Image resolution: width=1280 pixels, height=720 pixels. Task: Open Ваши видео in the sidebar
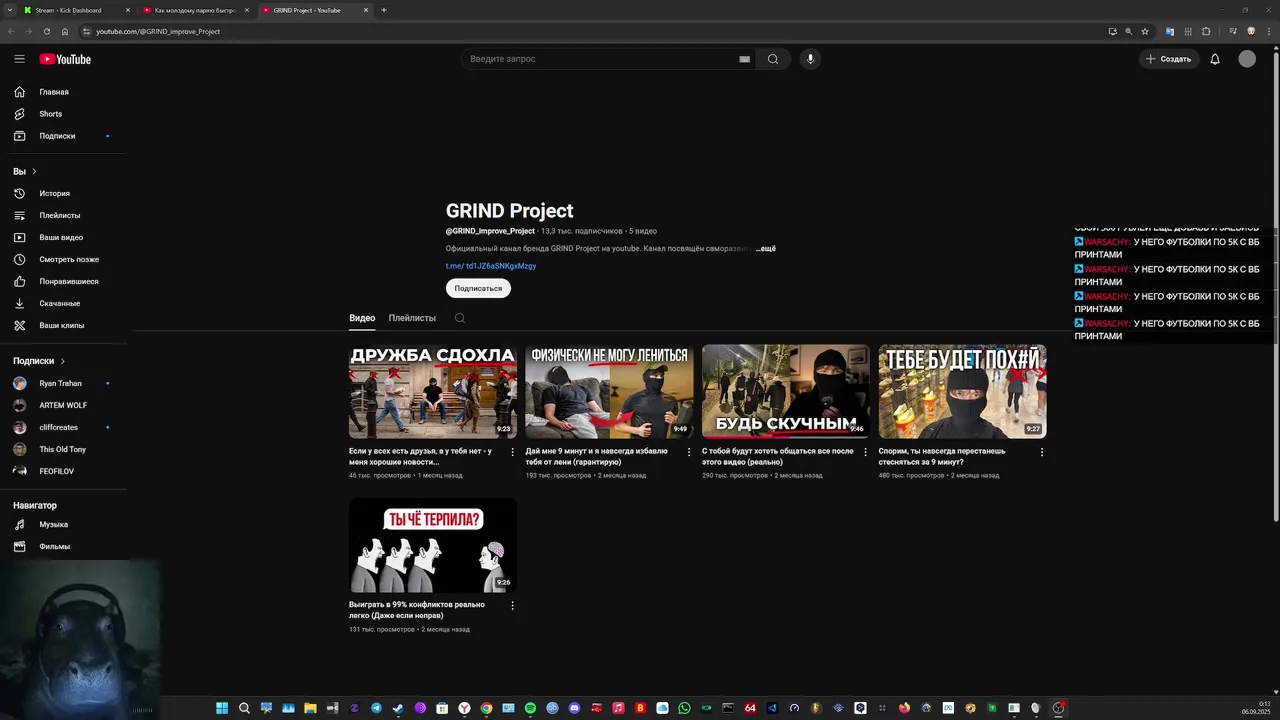tap(64, 237)
